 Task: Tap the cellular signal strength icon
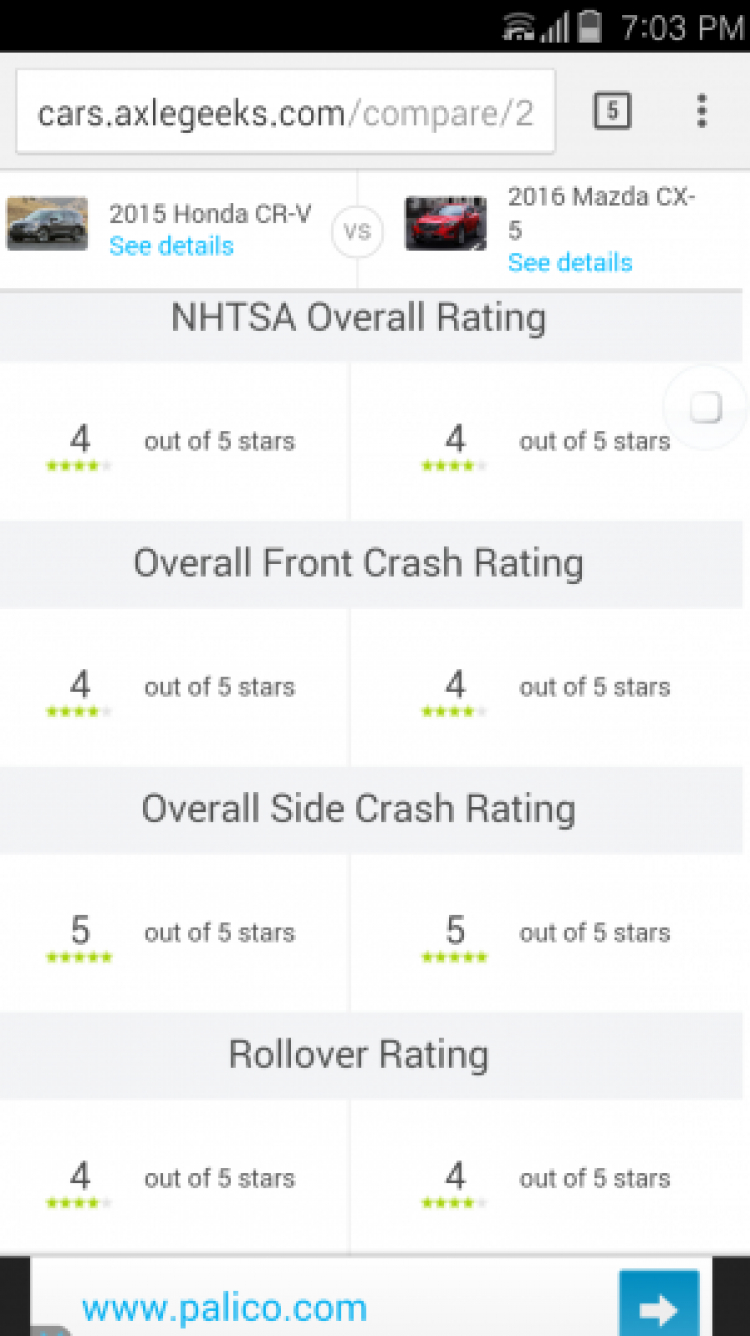click(556, 27)
